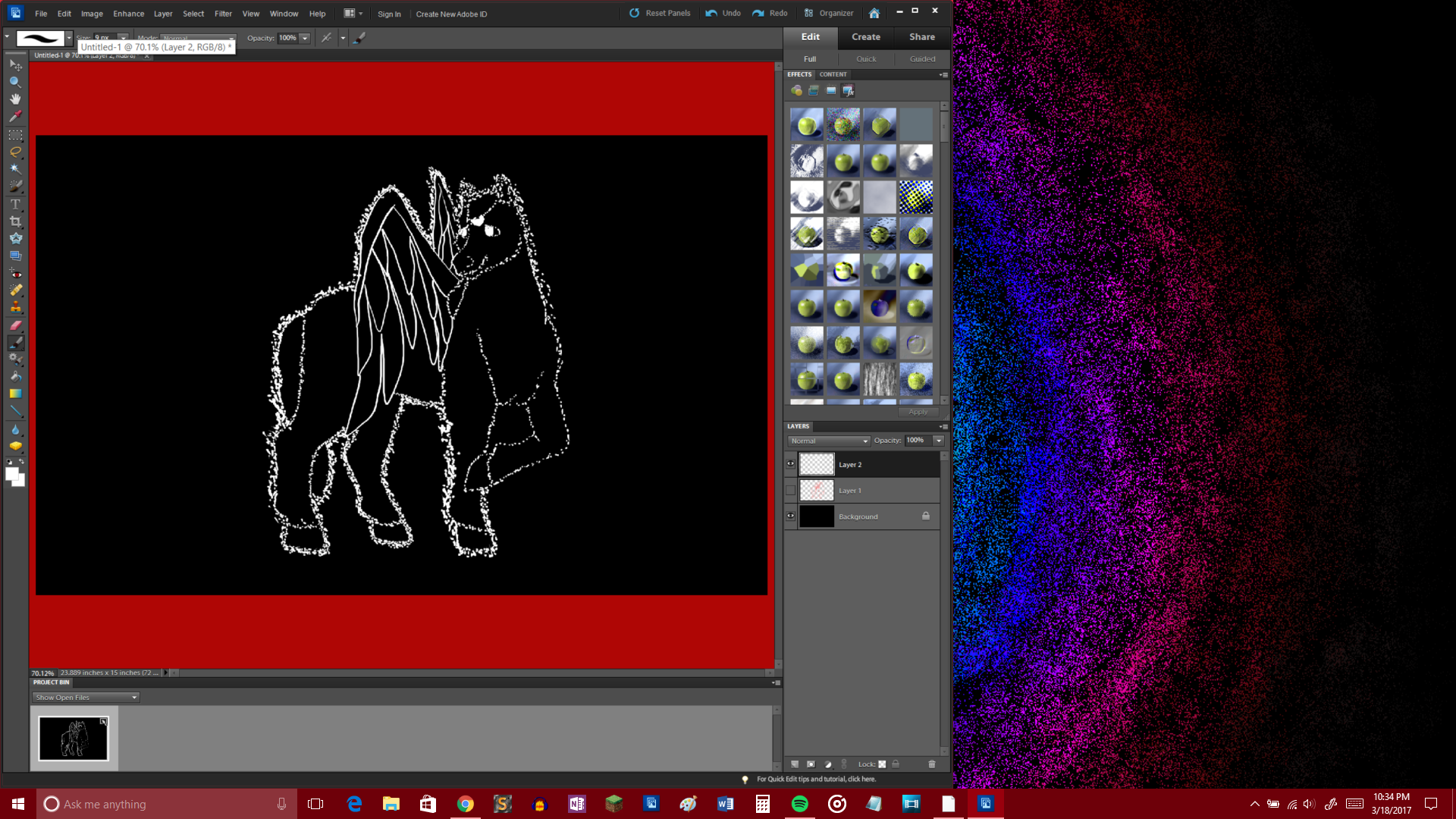Screen dimensions: 1456x819
Task: Open the Organizer
Action: (829, 14)
